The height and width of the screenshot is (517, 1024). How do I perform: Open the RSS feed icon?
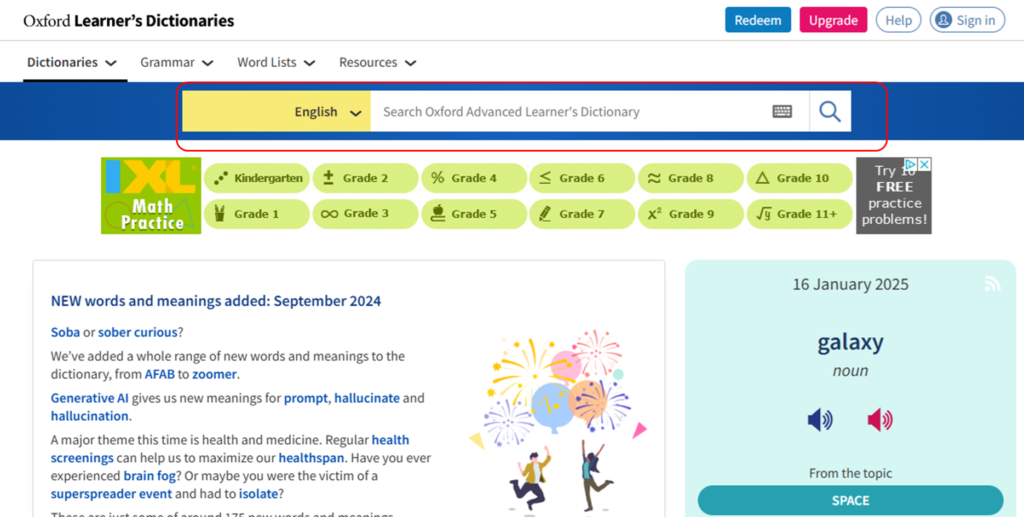click(x=993, y=284)
